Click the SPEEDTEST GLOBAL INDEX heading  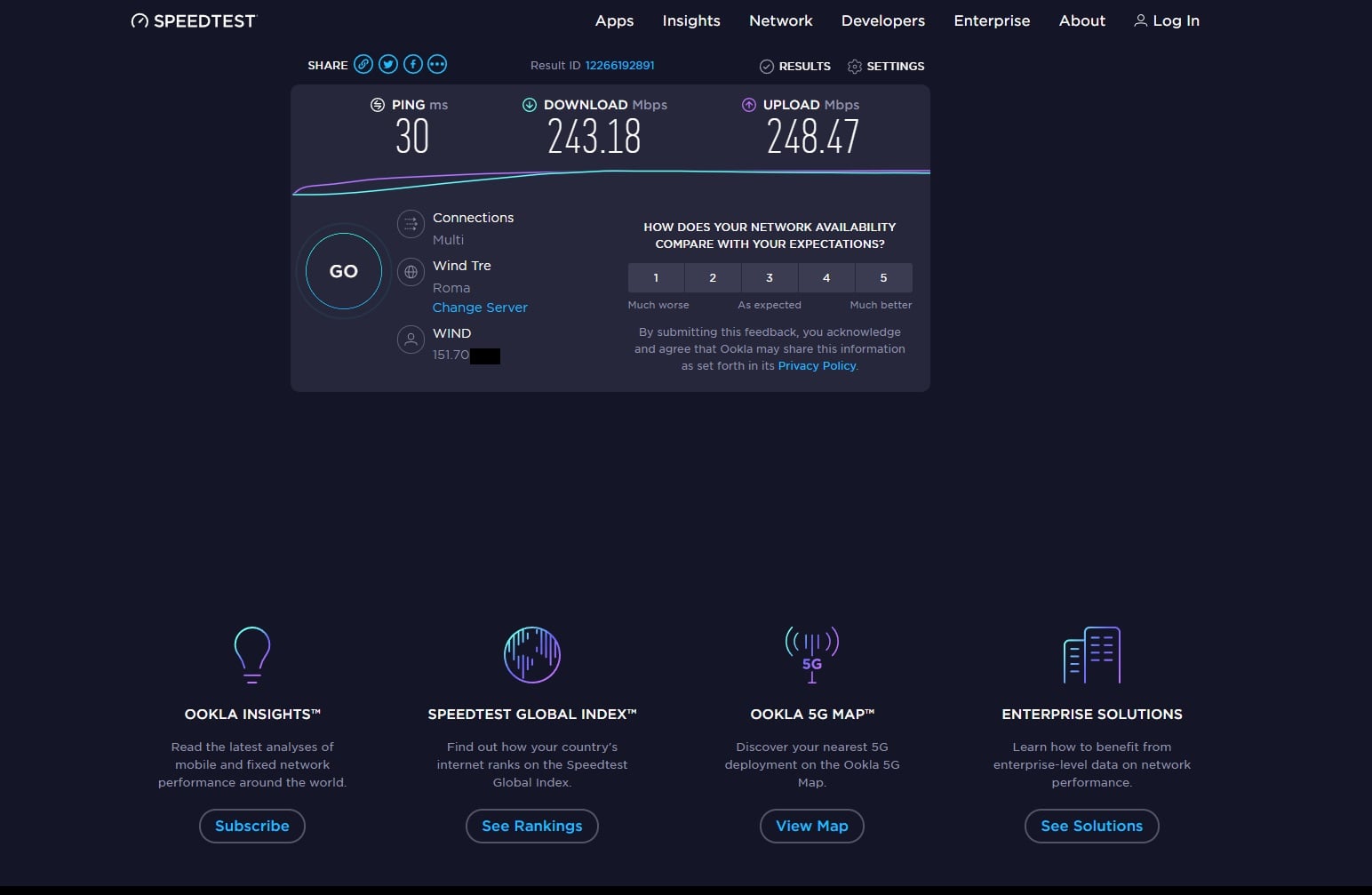(x=532, y=715)
